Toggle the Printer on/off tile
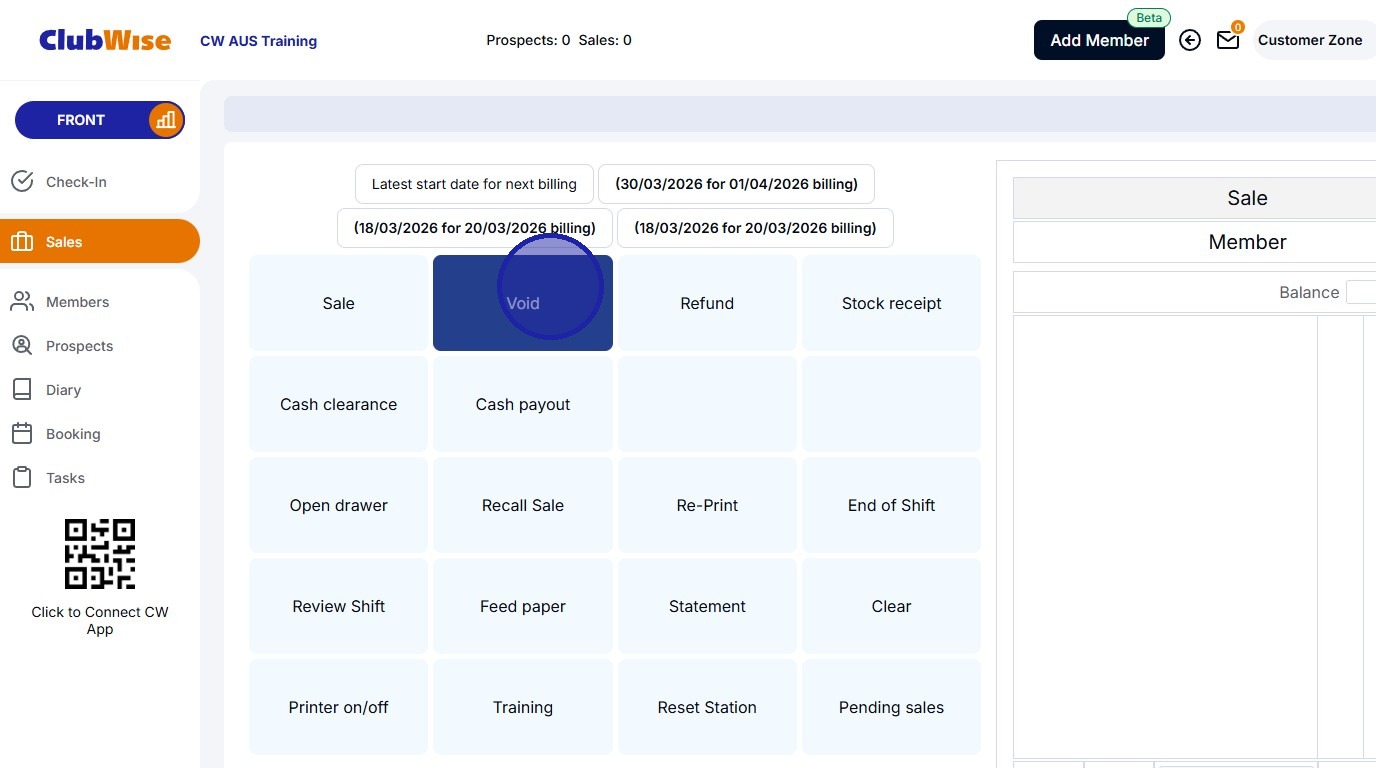The width and height of the screenshot is (1376, 768). pyautogui.click(x=339, y=707)
